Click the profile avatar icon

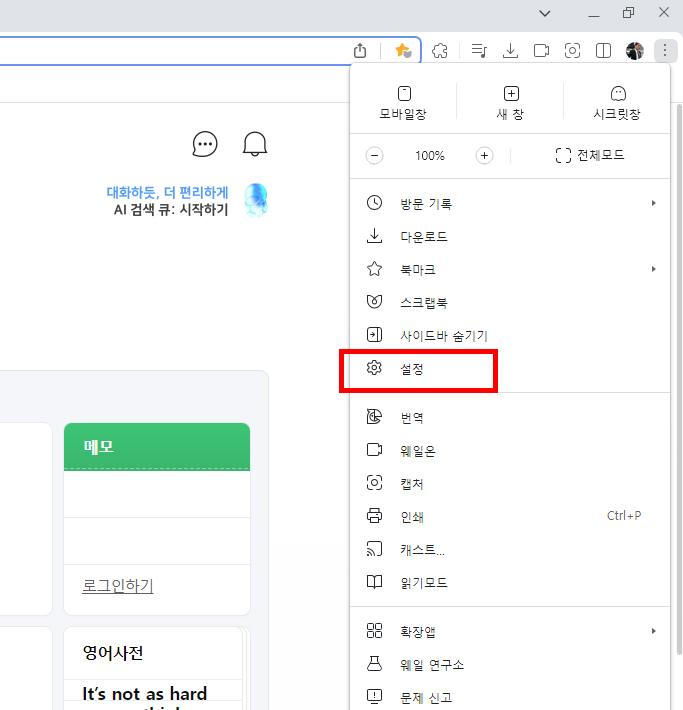635,51
